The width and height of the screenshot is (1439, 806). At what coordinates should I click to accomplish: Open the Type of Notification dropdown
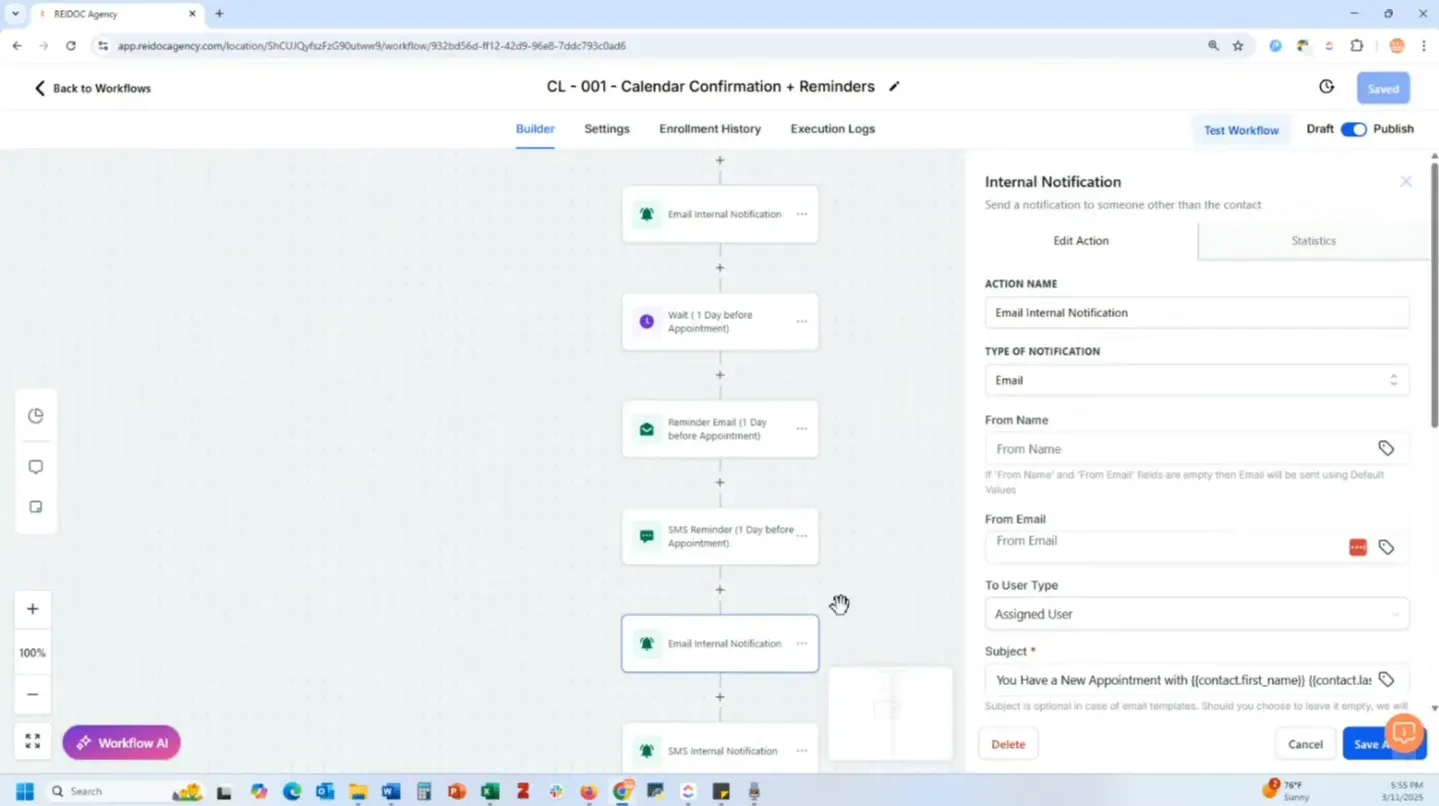pyautogui.click(x=1197, y=380)
